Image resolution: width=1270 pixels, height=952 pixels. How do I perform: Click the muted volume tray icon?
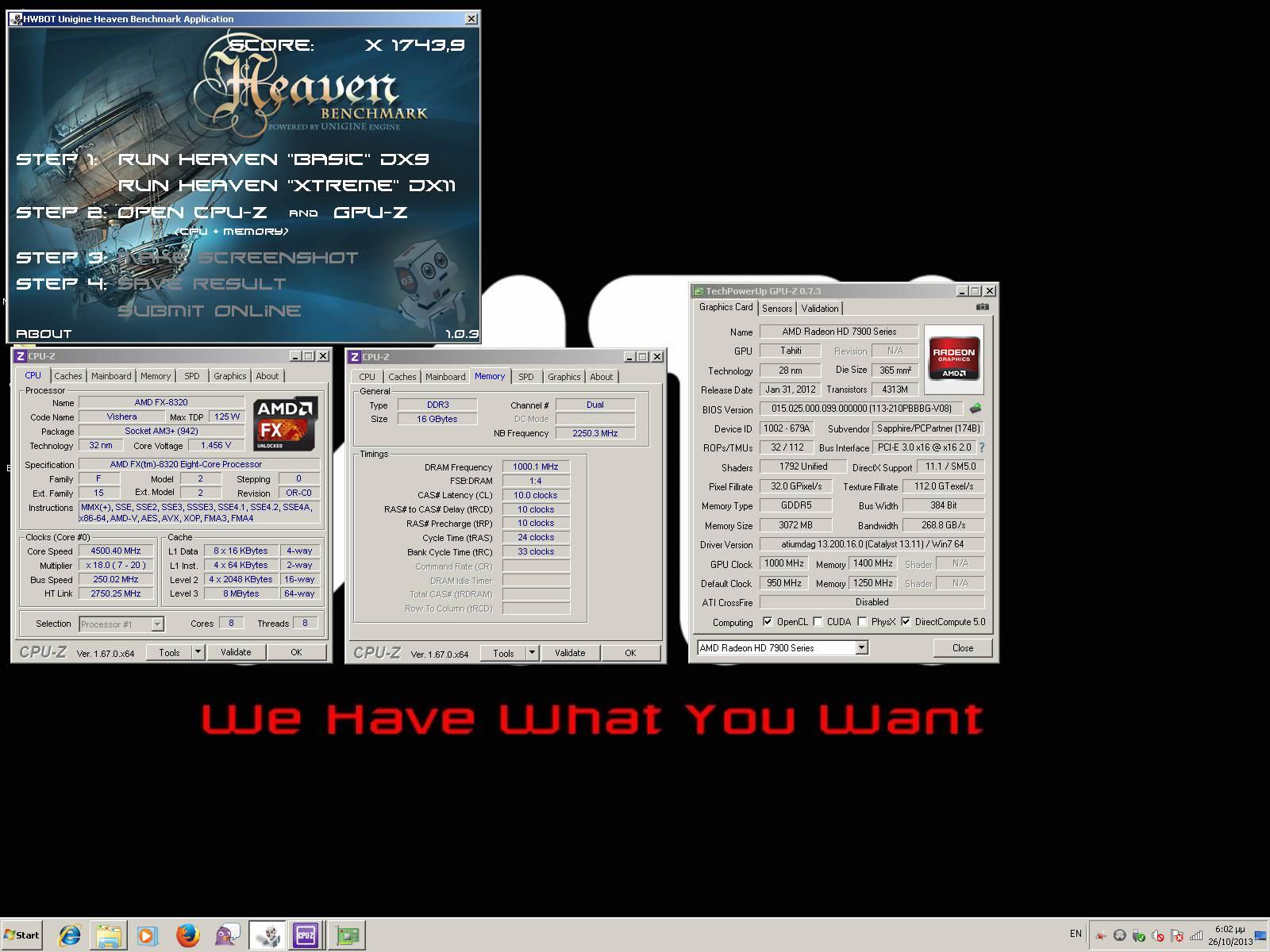tap(1157, 936)
